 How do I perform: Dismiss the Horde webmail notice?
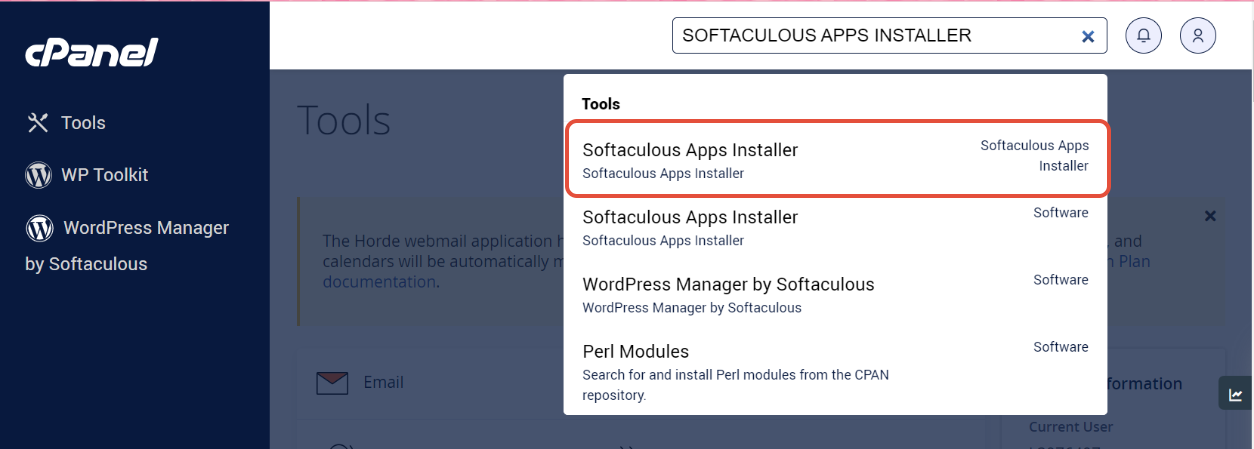tap(1210, 215)
